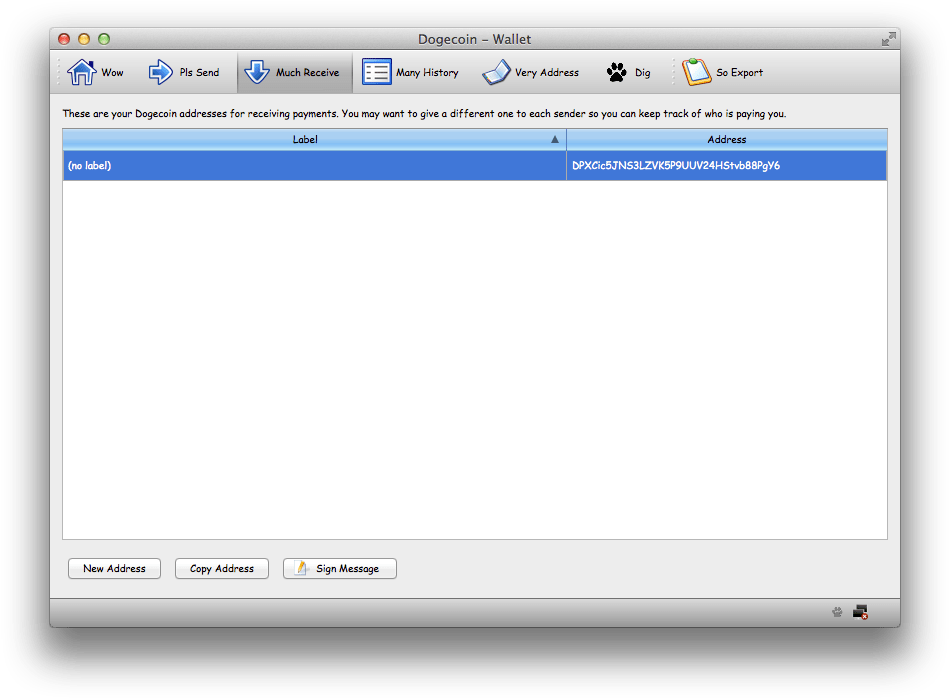
Task: Toggle sort arrow in Label column
Action: click(555, 140)
